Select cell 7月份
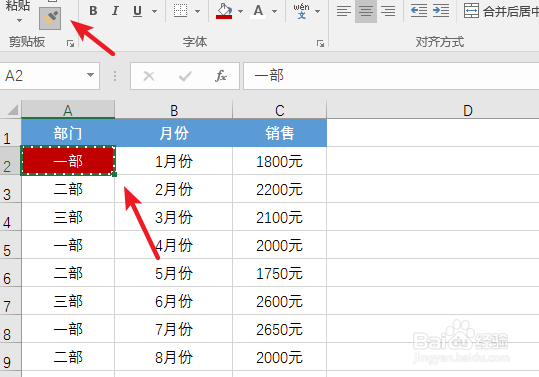Image resolution: width=539 pixels, height=377 pixels. coord(174,329)
